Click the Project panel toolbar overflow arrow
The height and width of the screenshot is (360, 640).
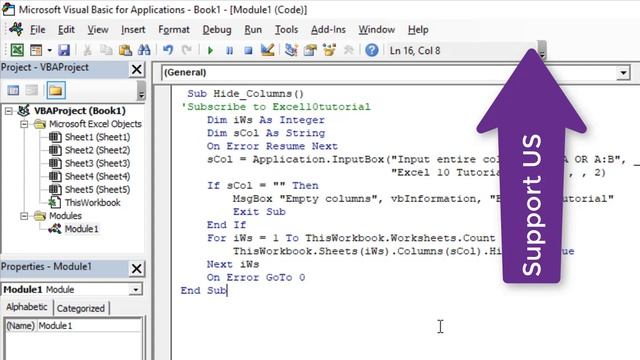[x=141, y=90]
